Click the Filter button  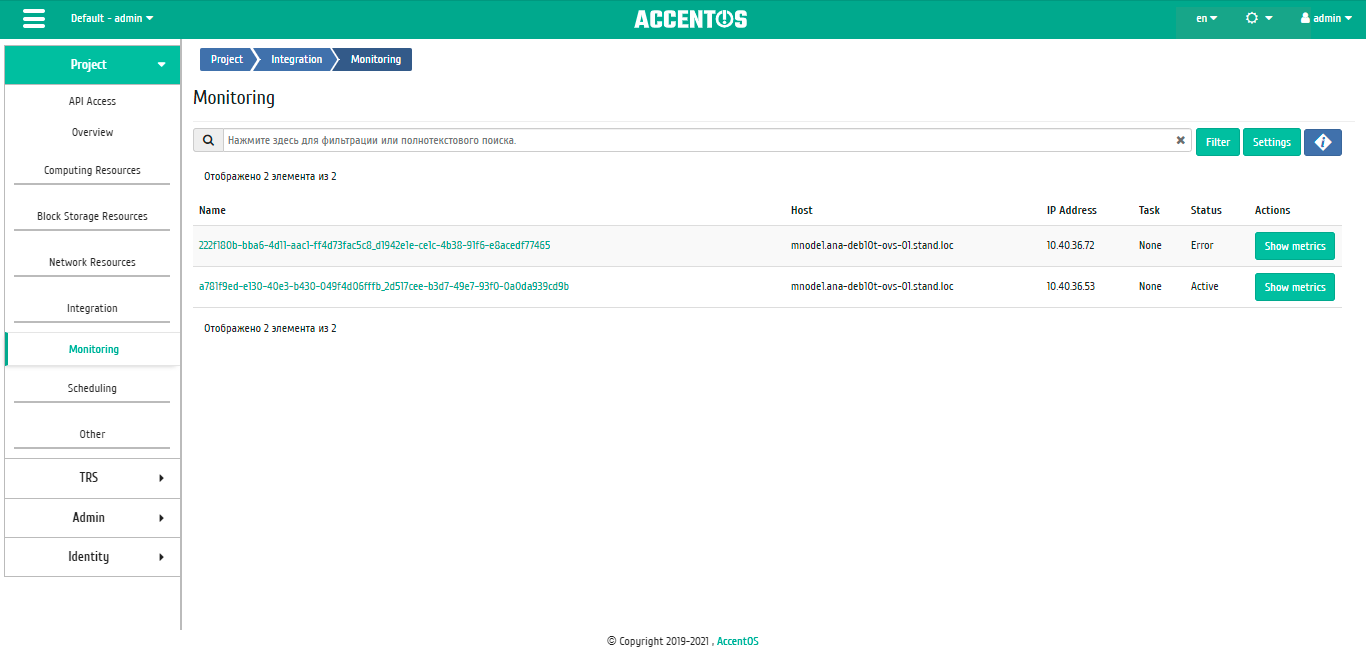pyautogui.click(x=1218, y=142)
